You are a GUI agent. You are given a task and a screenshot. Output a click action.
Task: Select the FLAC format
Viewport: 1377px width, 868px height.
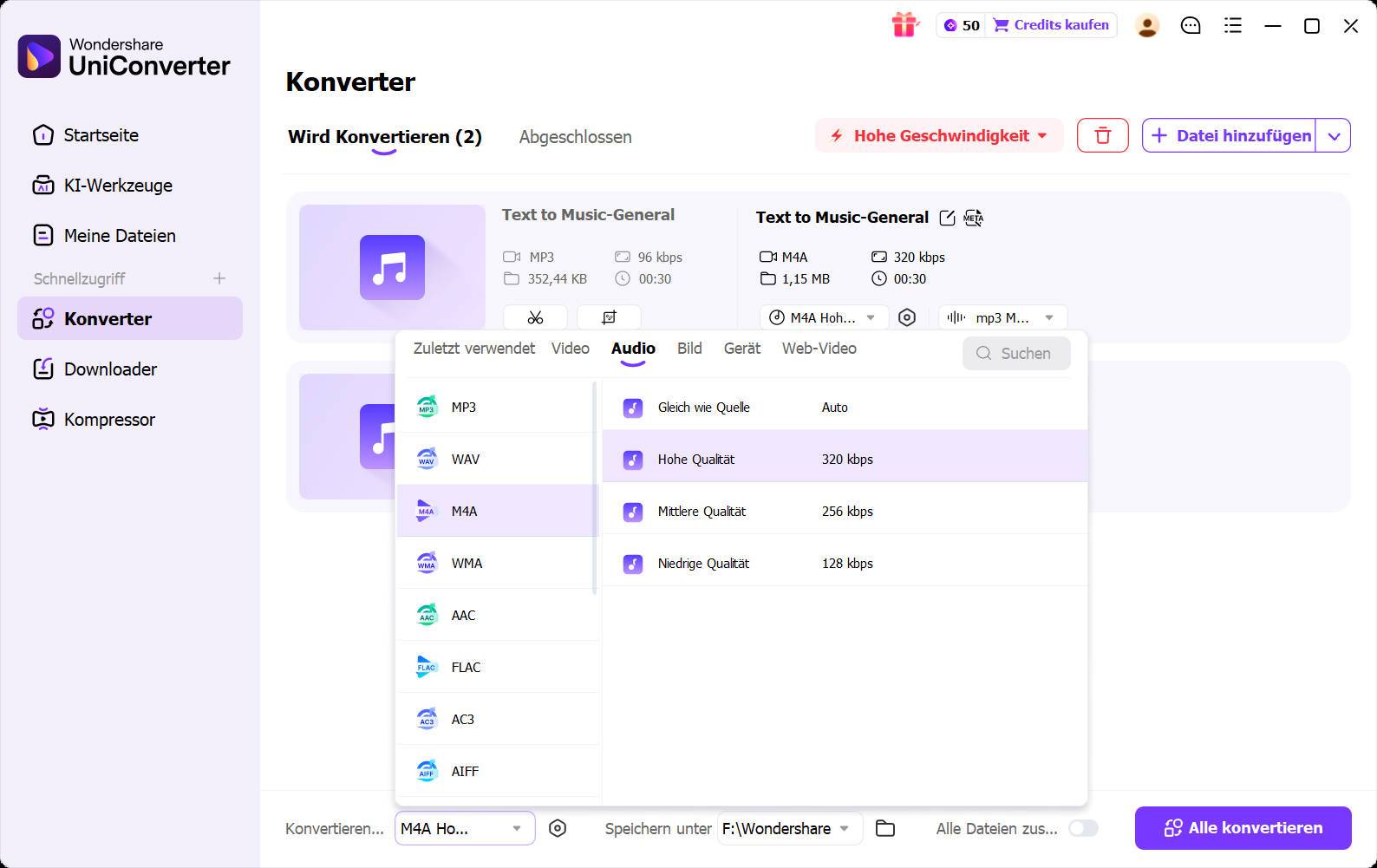[x=499, y=667]
